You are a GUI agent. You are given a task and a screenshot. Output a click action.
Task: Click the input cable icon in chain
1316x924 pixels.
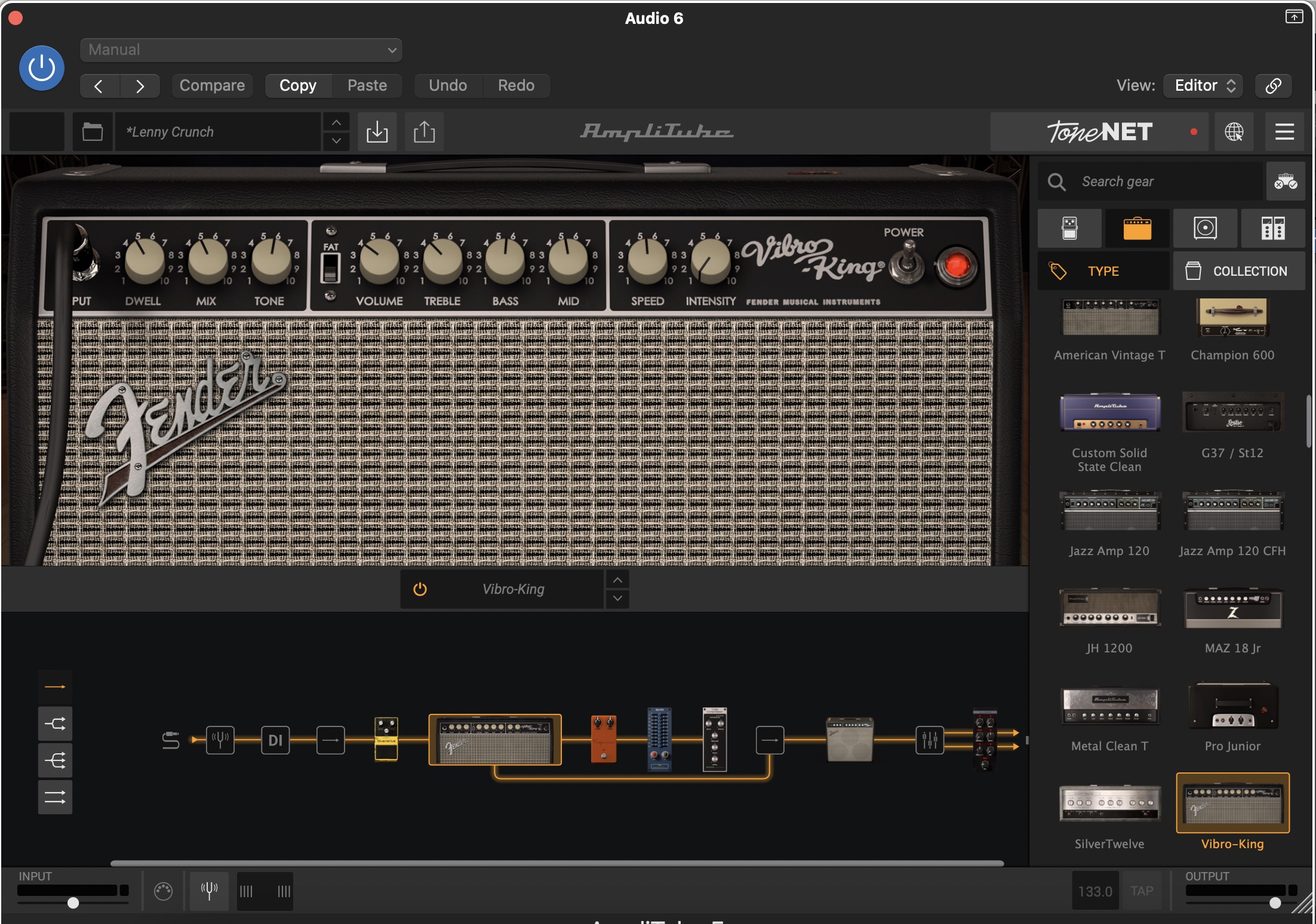[171, 740]
